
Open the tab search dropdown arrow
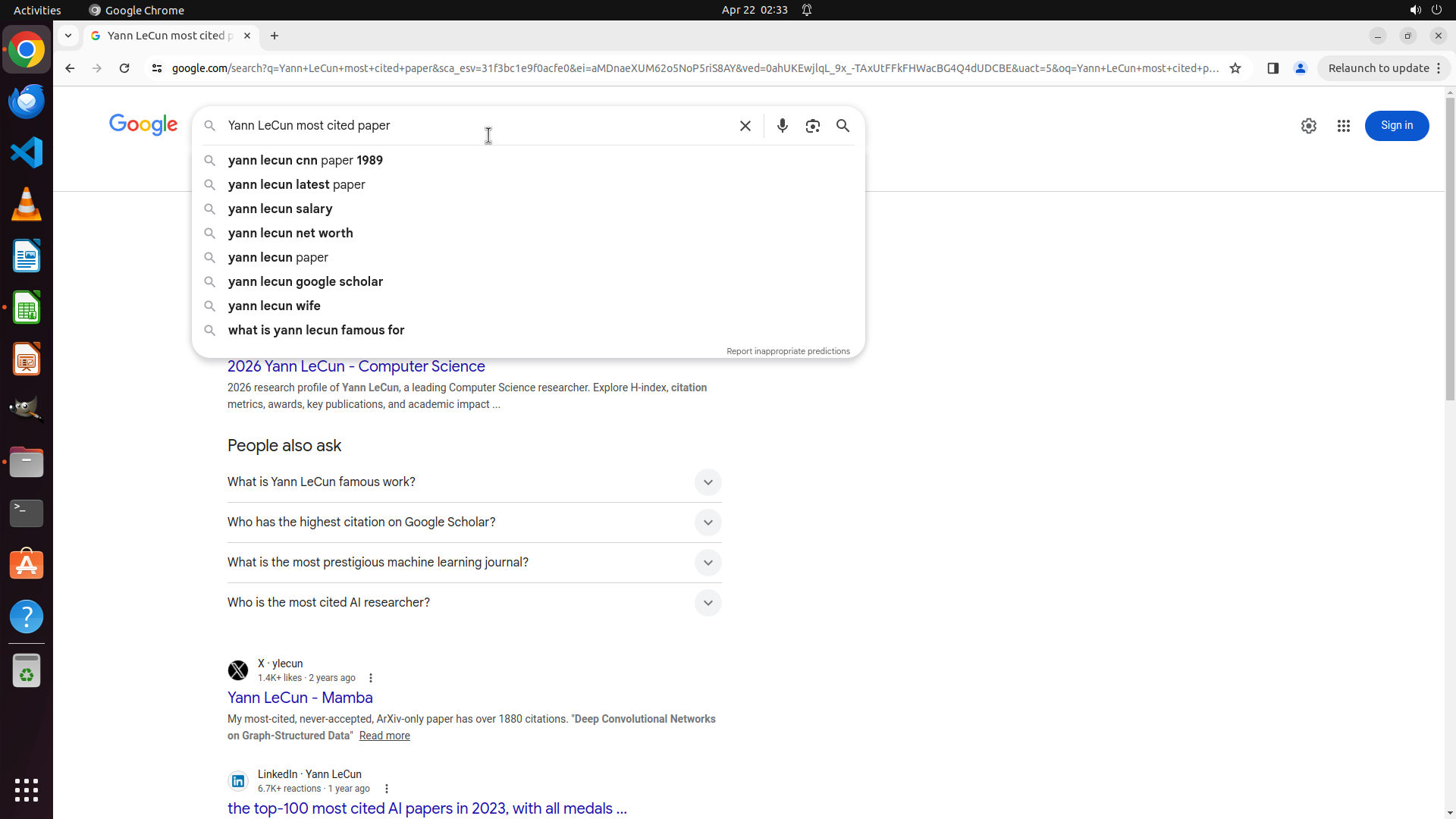pyautogui.click(x=68, y=36)
